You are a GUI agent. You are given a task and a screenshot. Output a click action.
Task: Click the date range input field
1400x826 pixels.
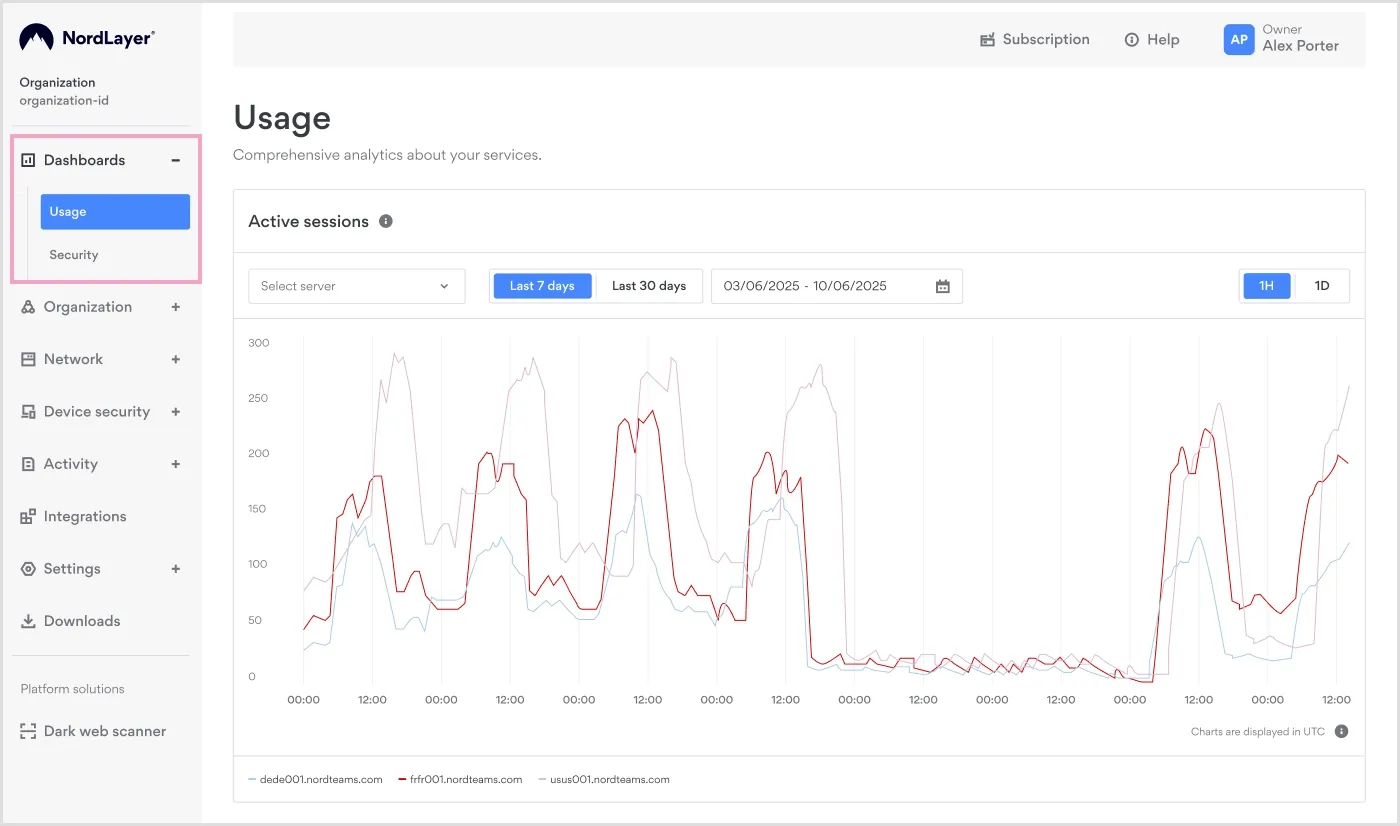(x=837, y=286)
